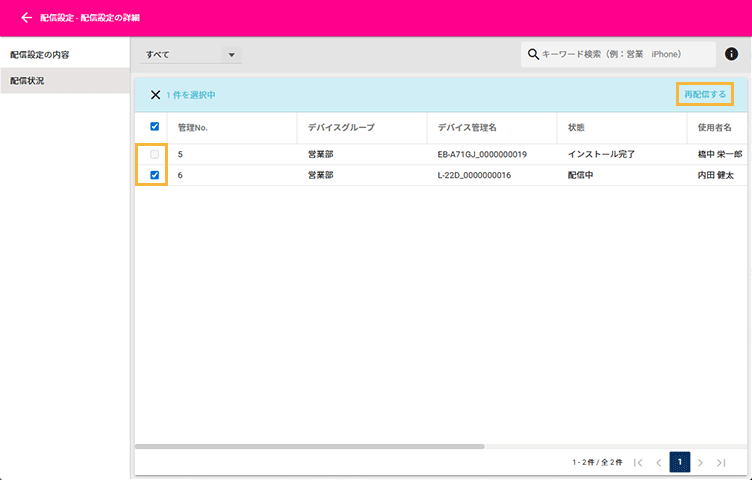Click the インストール完了 status cell

click(x=601, y=154)
